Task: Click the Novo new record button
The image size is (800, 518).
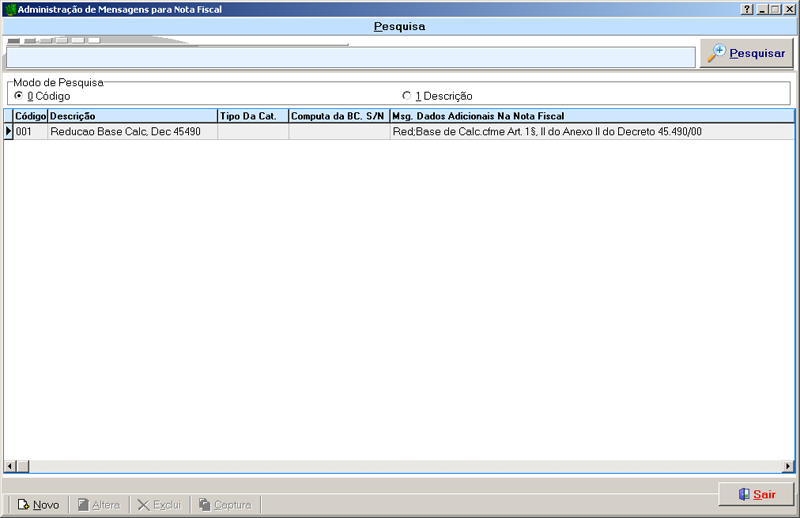Action: tap(38, 505)
